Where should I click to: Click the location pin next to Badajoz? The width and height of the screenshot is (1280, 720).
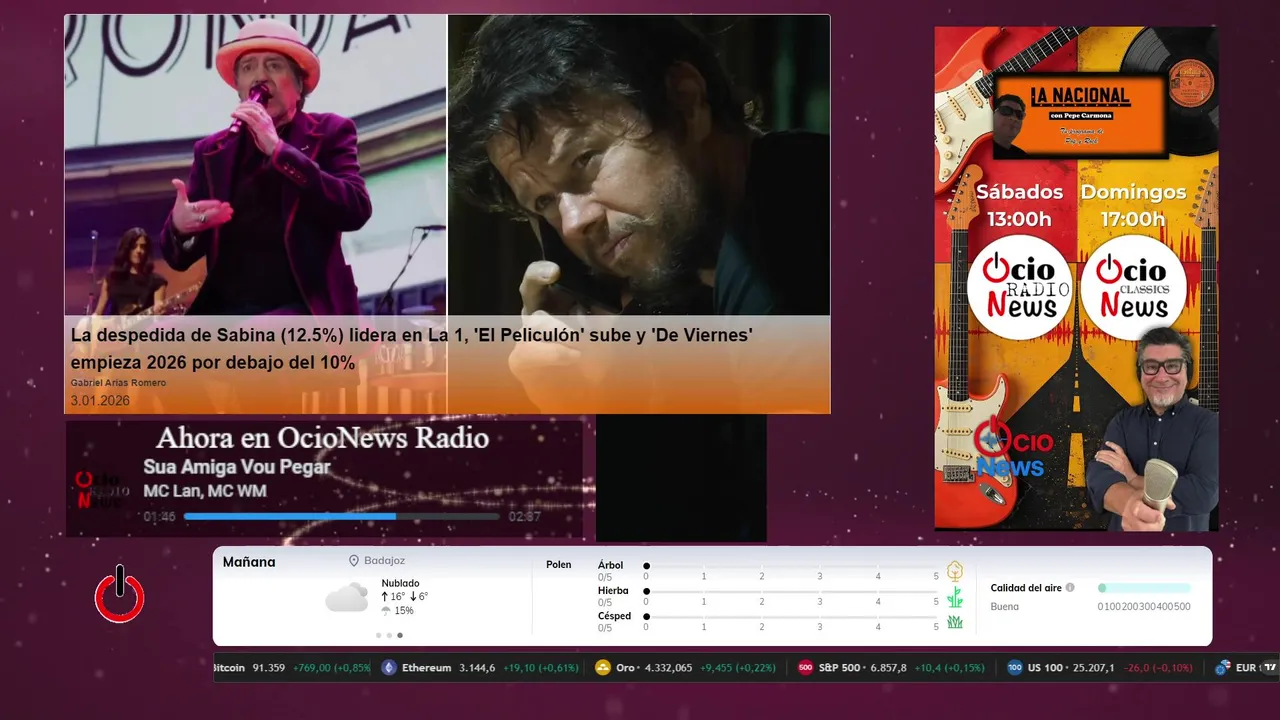pos(354,561)
